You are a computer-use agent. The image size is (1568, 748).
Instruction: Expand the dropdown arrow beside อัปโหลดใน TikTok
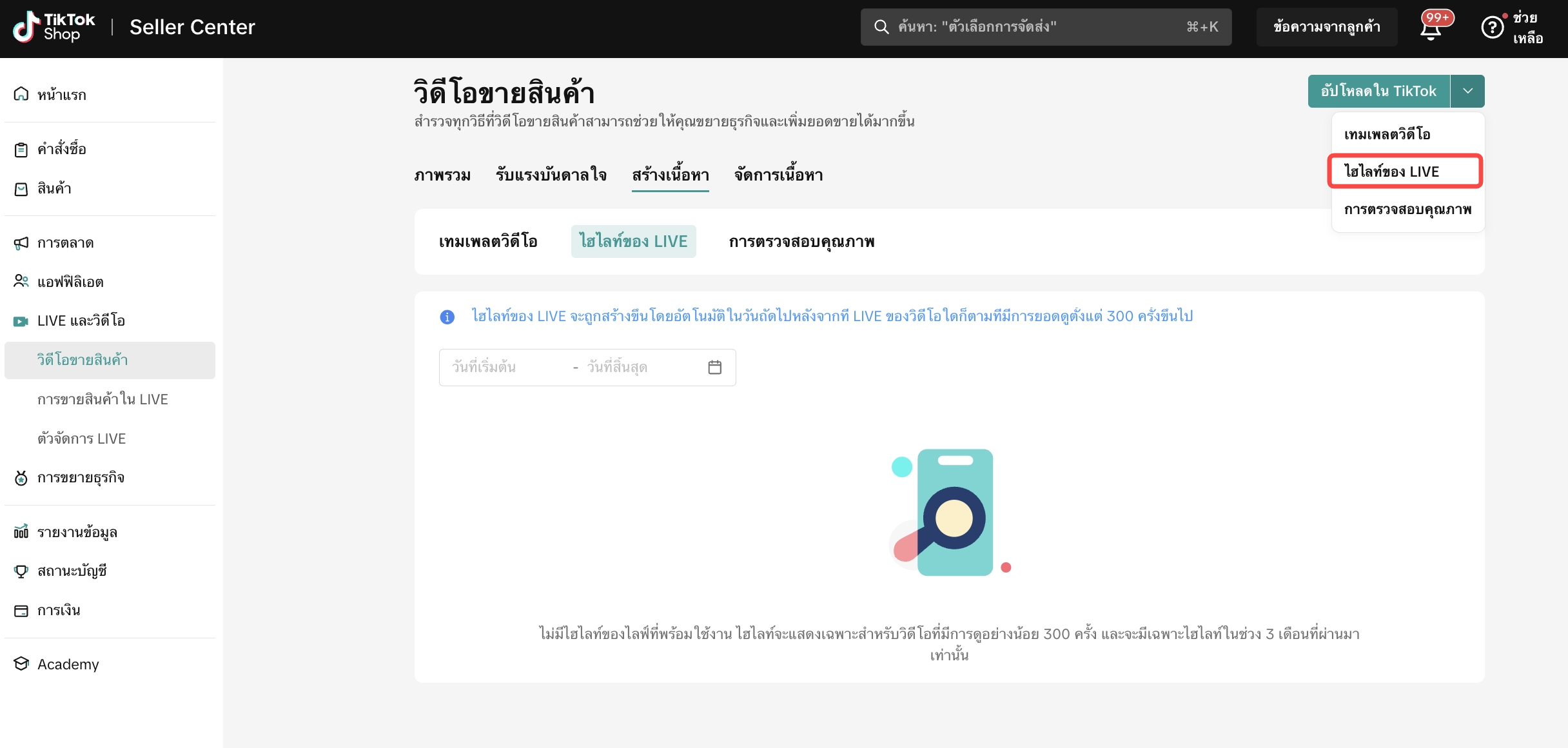point(1467,92)
